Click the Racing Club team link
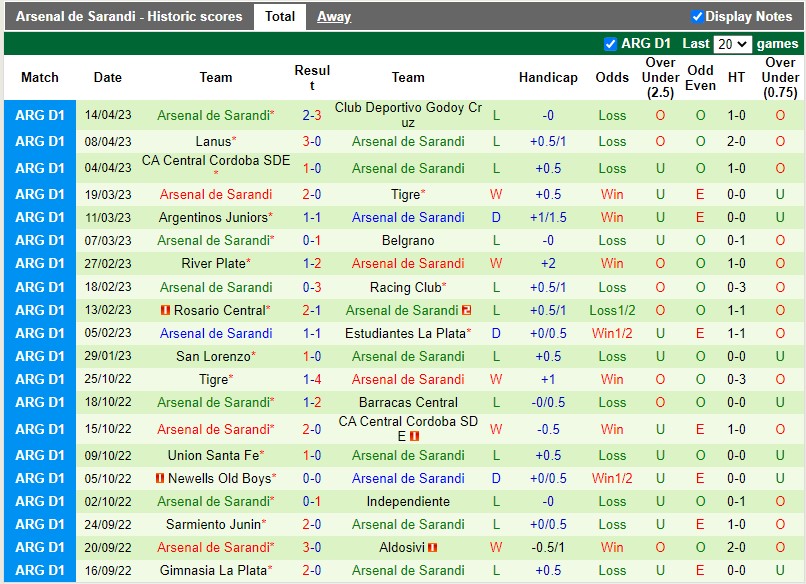The image size is (806, 584). click(x=404, y=287)
